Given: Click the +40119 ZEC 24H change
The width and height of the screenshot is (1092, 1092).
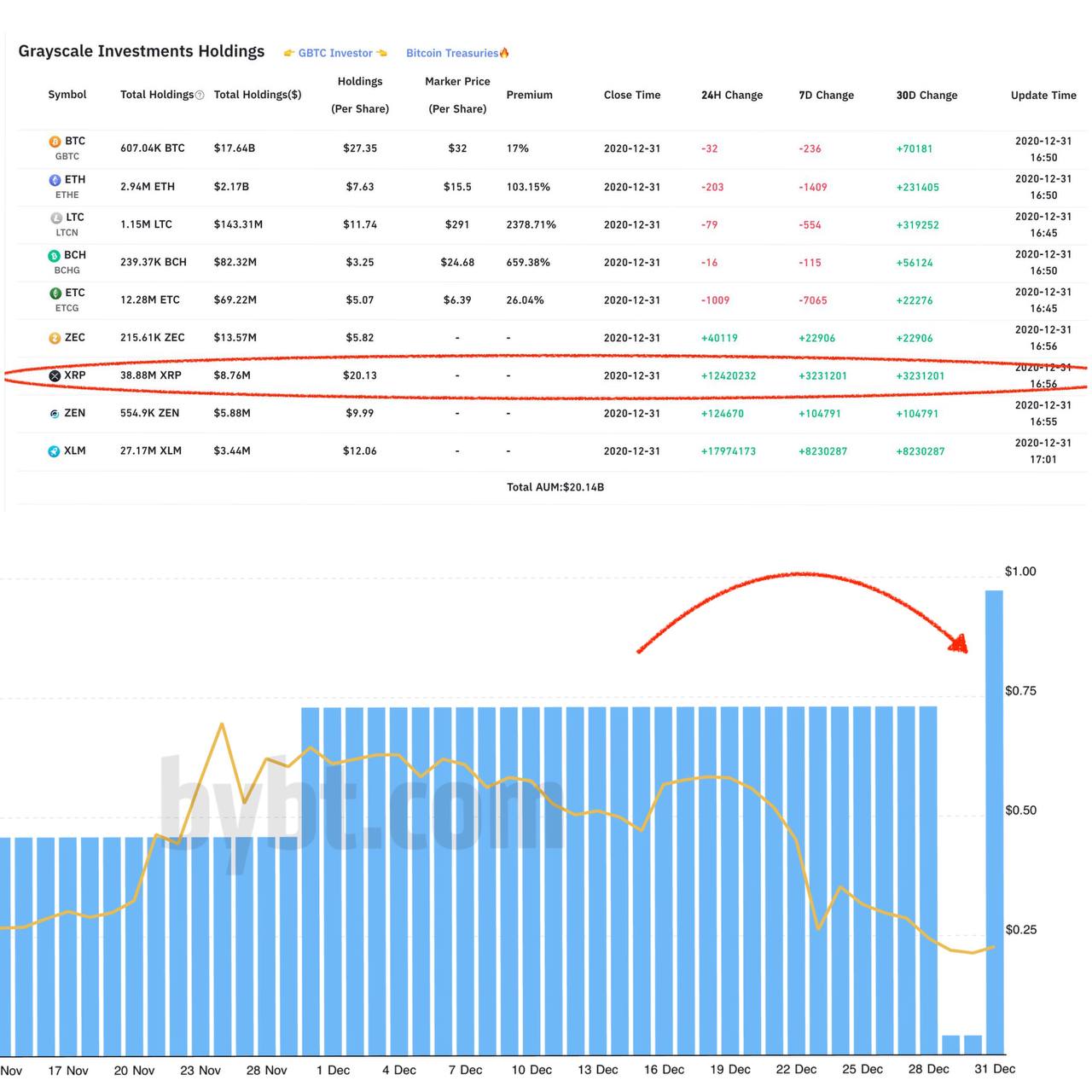Looking at the screenshot, I should [719, 338].
